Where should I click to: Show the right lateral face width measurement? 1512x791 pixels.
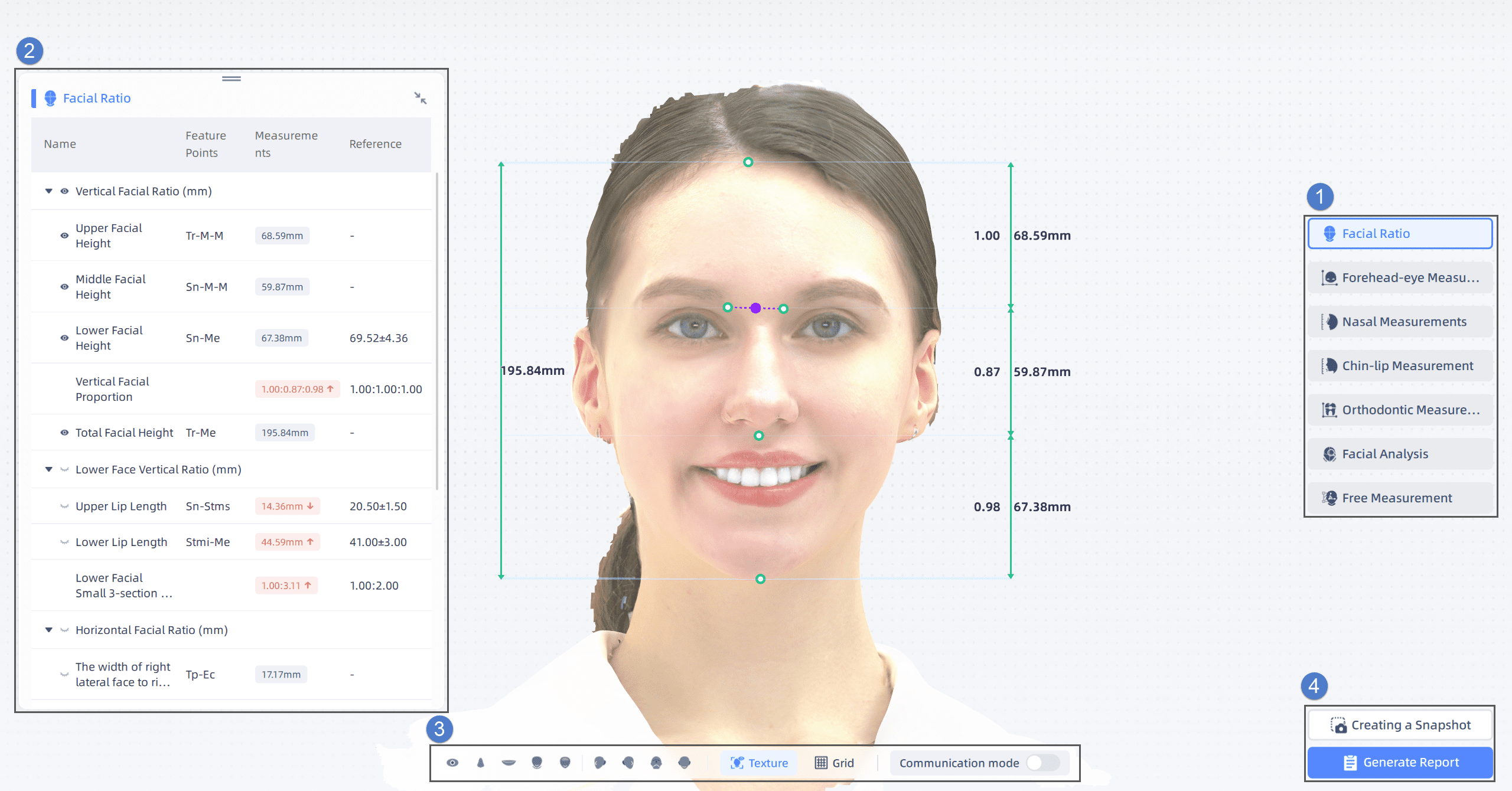(x=64, y=675)
